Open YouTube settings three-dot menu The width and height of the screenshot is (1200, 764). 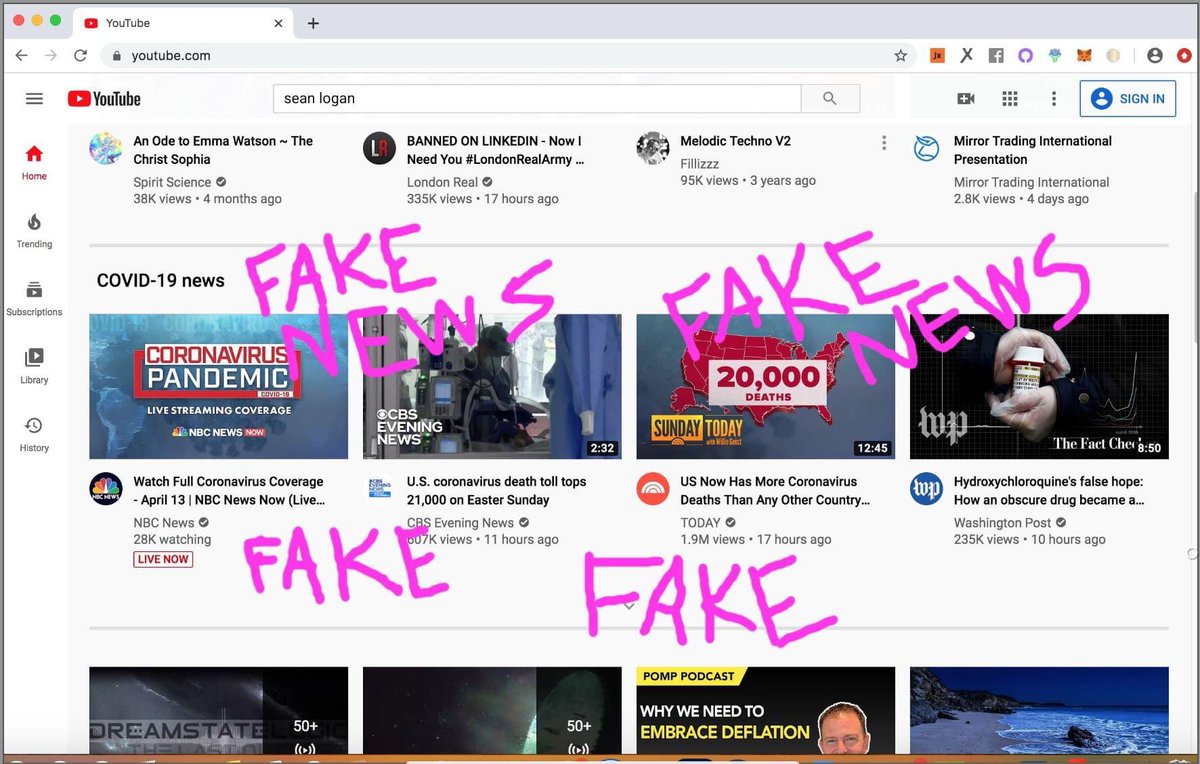tap(1054, 99)
